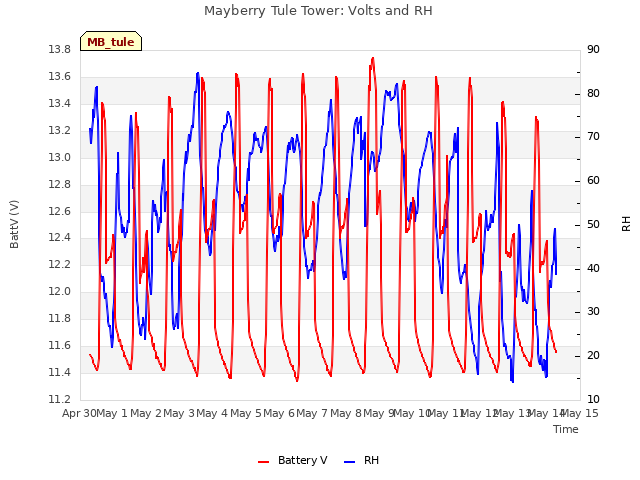Click the 13.4 left axis tick label
640x480 pixels.
(x=60, y=103)
